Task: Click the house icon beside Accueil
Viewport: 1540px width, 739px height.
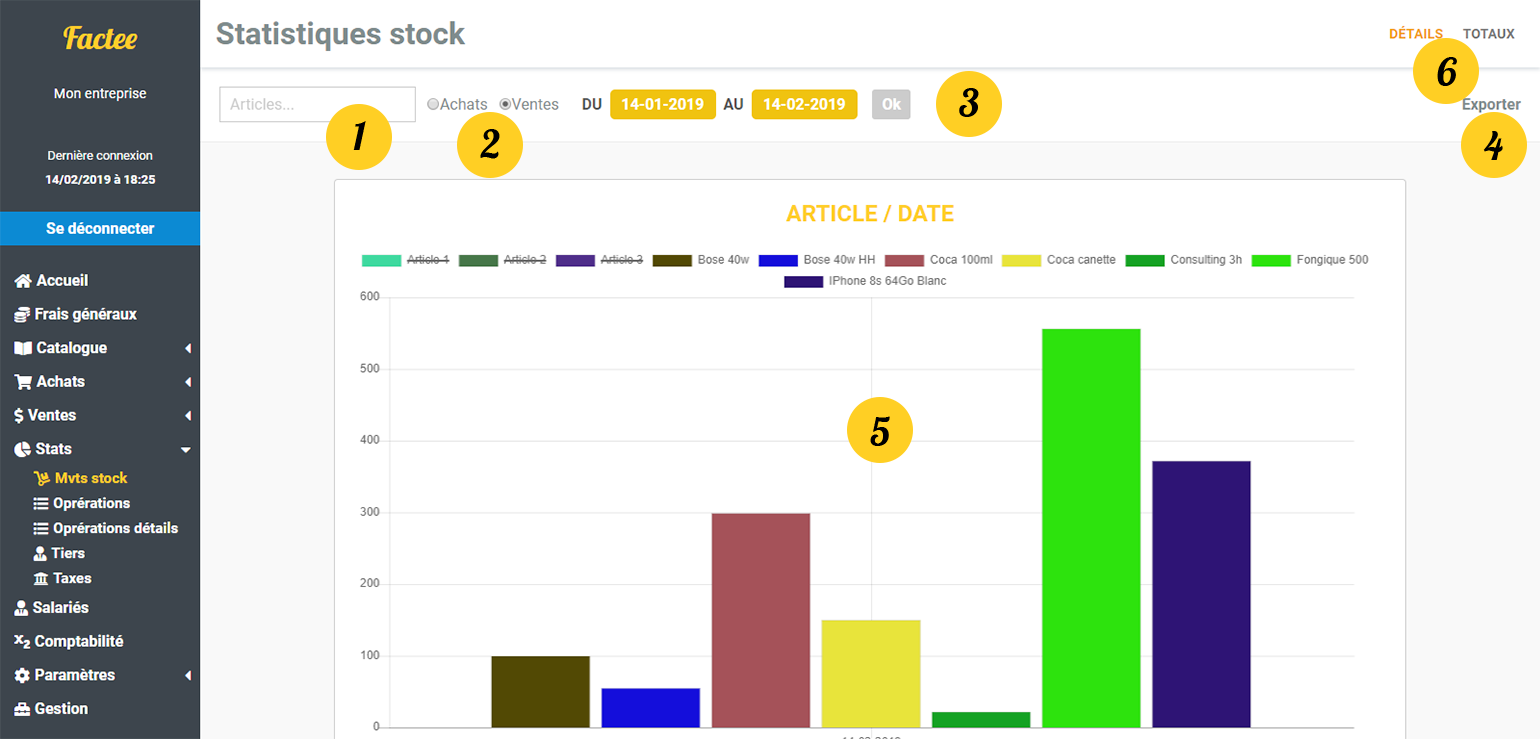Action: pyautogui.click(x=22, y=281)
